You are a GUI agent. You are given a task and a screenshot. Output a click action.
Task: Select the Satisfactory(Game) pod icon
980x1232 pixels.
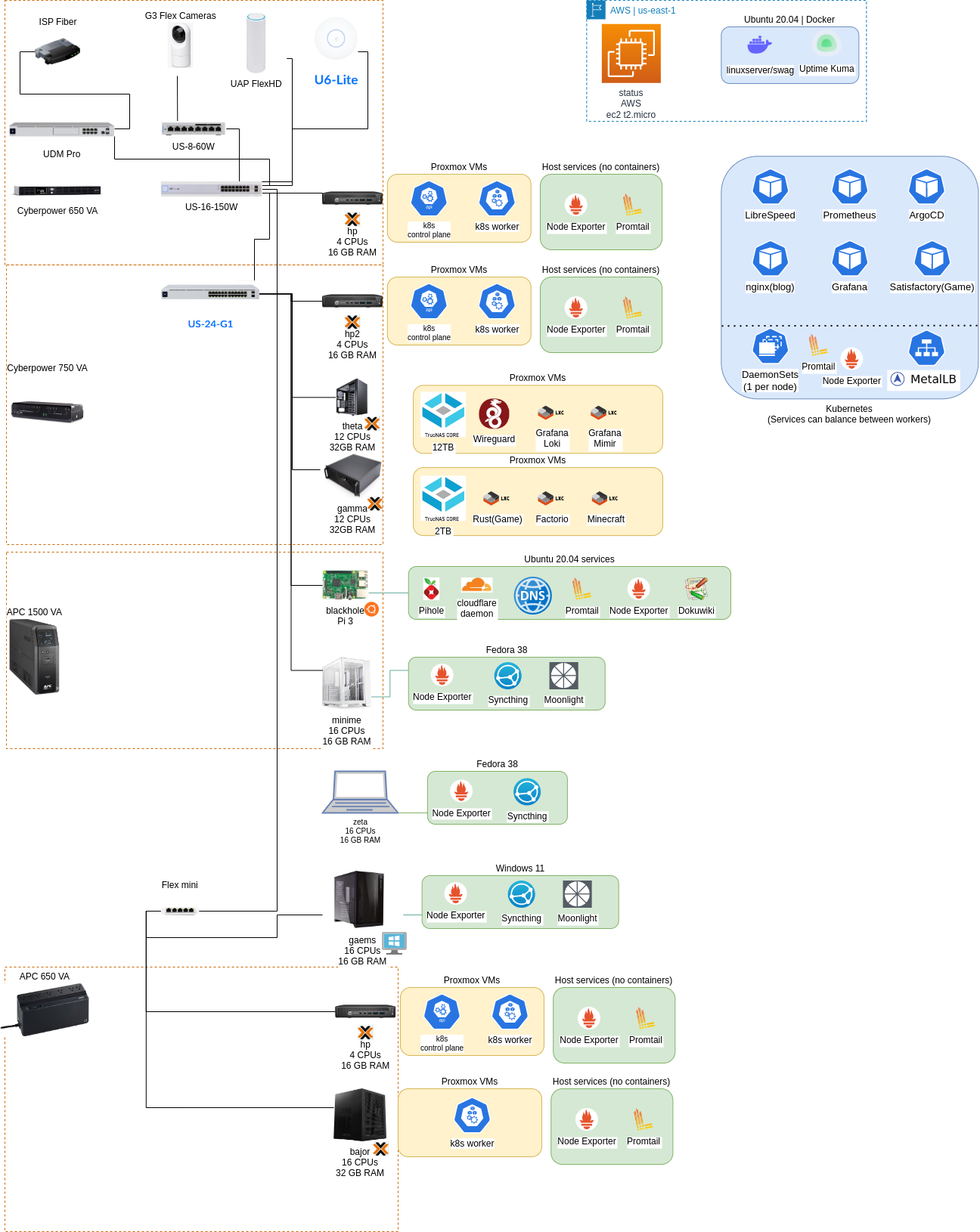932,259
